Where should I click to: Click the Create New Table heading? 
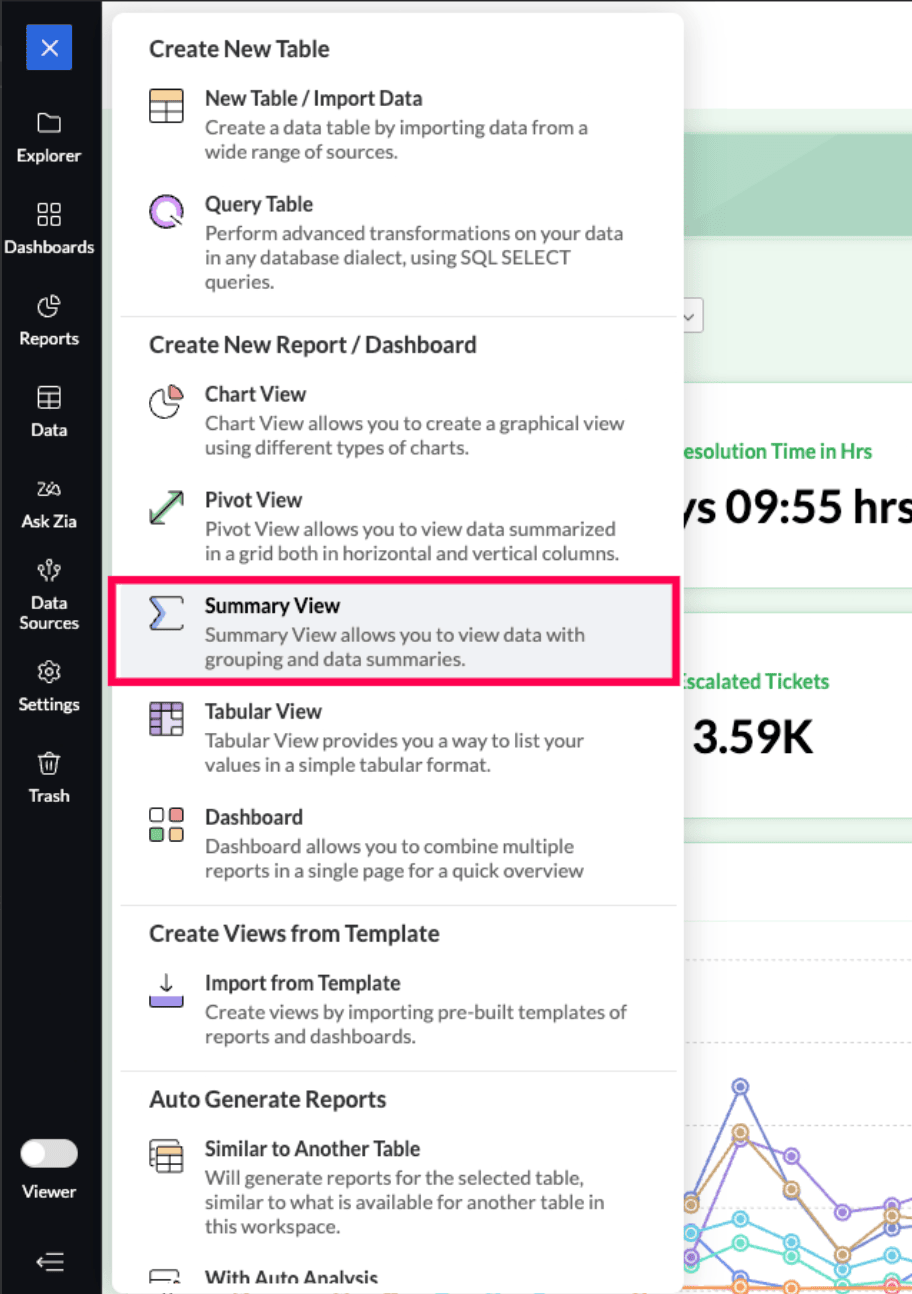pos(239,49)
